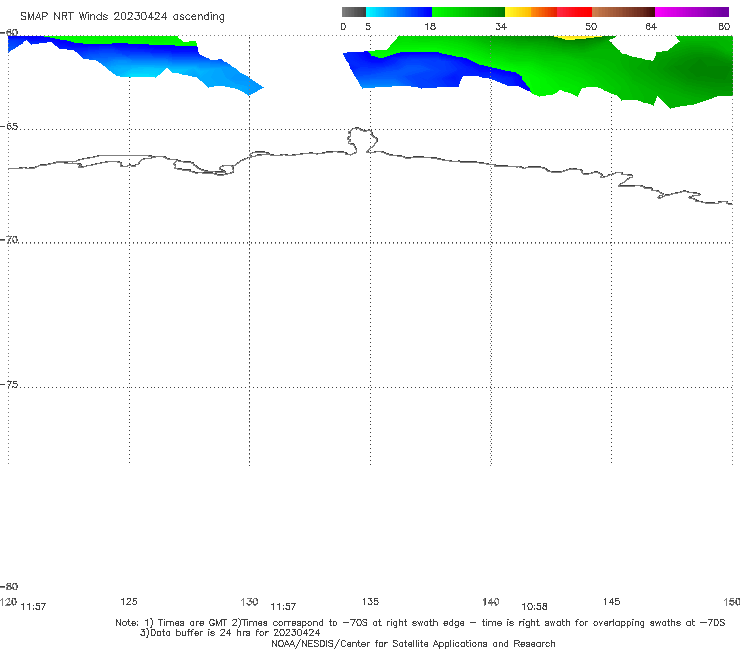Select the brown segment of the color bar
The height and width of the screenshot is (650, 740).
pyautogui.click(x=623, y=12)
